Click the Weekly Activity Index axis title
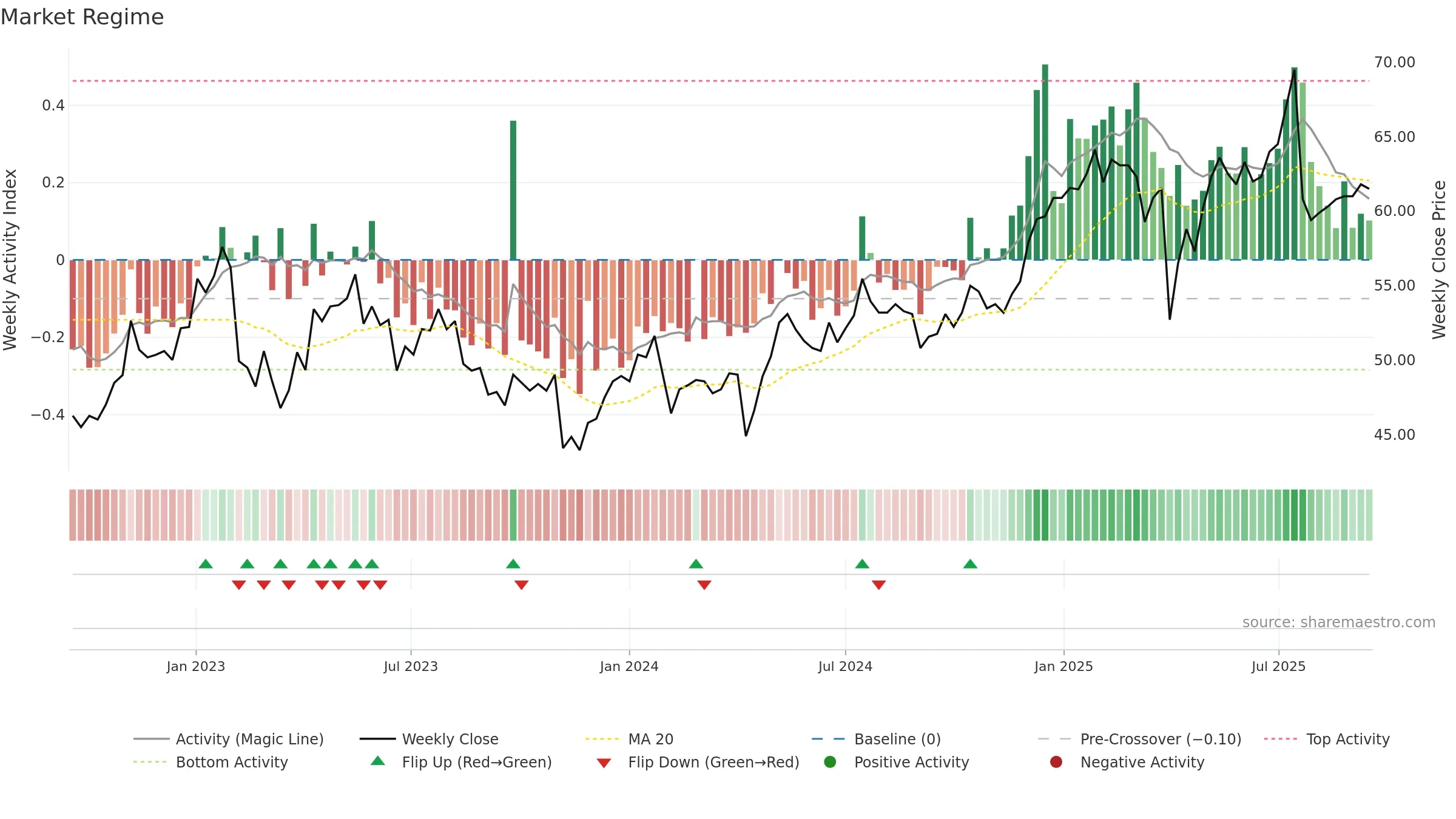1456x819 pixels. click(10, 260)
